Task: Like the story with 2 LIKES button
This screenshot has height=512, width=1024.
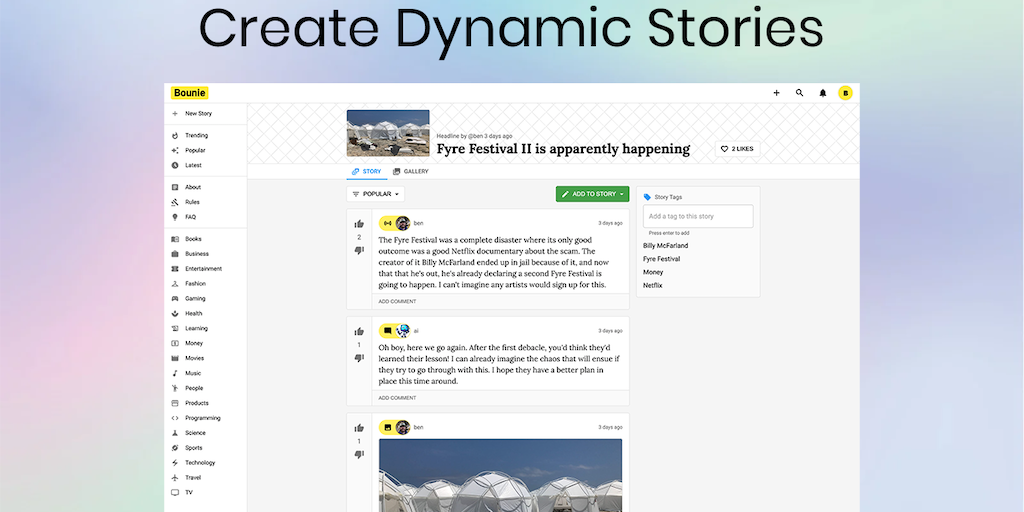Action: (737, 149)
